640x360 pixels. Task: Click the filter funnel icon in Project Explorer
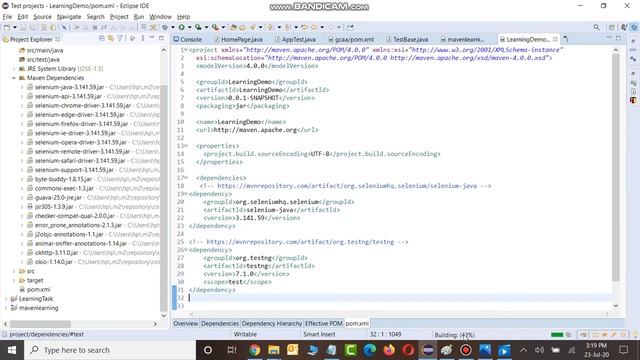coord(120,38)
